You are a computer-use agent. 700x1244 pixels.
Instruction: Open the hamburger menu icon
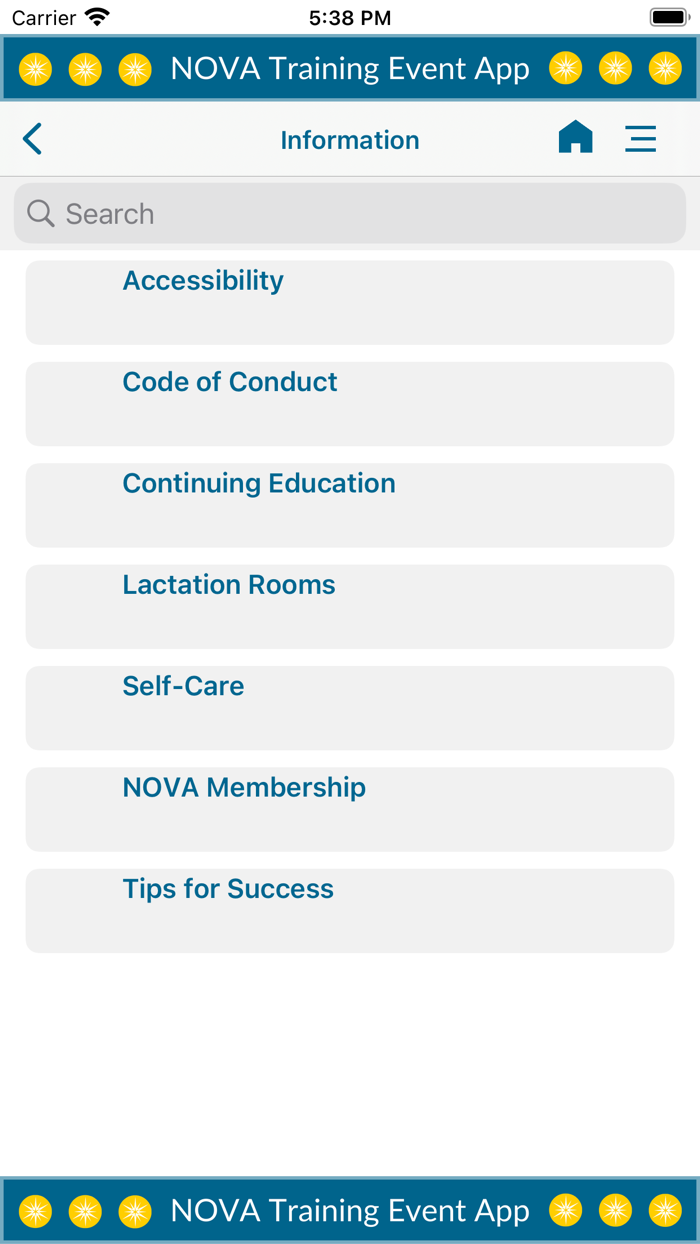pos(641,138)
